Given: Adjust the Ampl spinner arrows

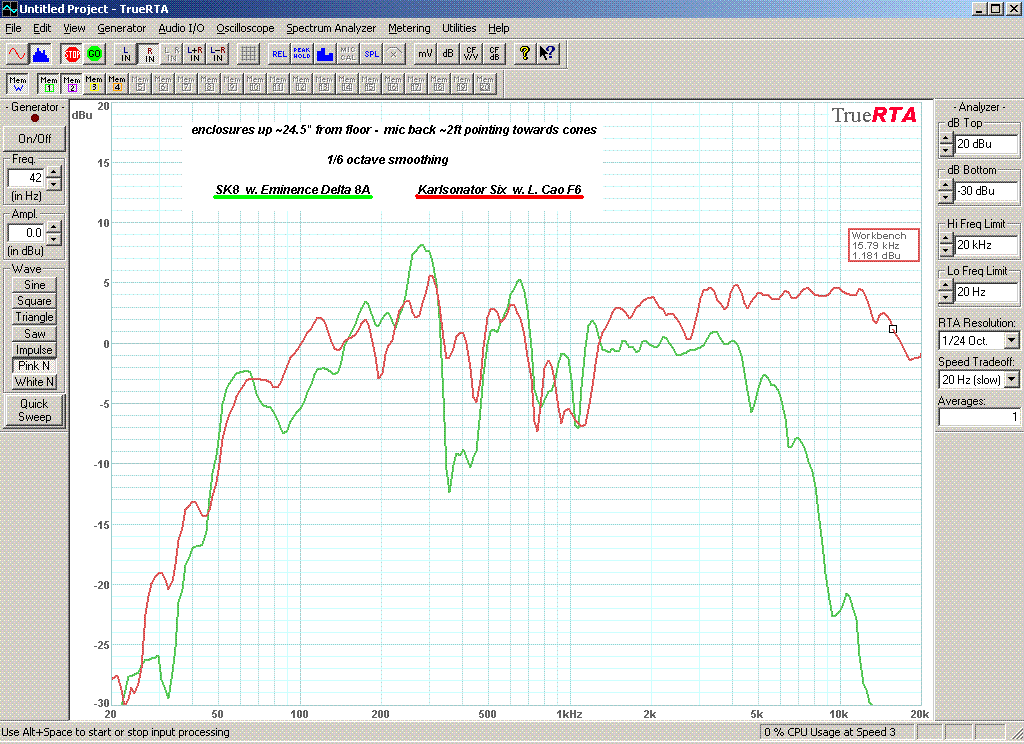Looking at the screenshot, I should coord(55,233).
